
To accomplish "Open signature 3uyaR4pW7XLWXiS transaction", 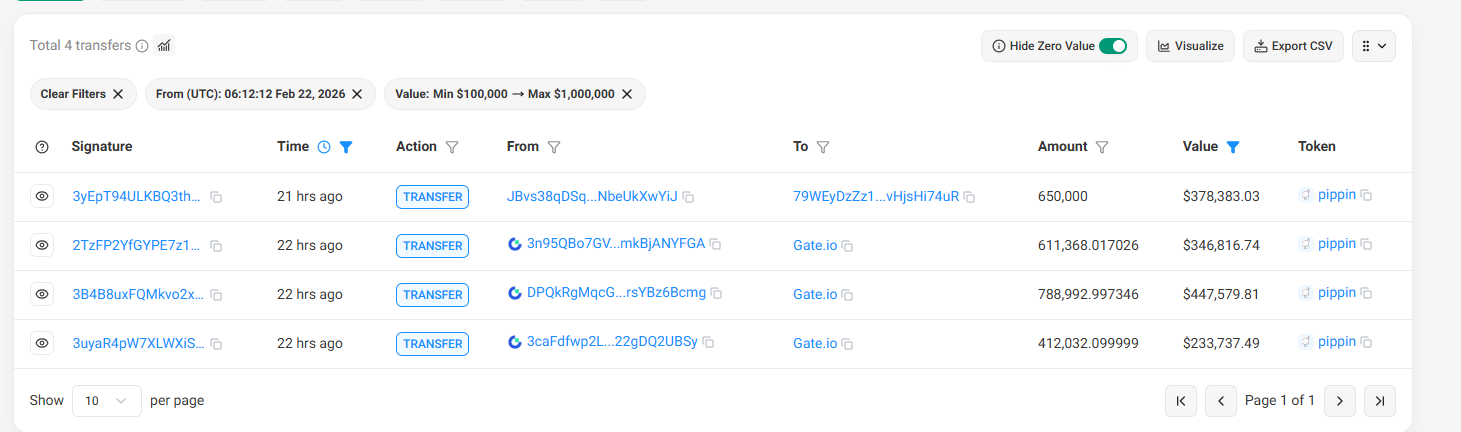I will [x=138, y=343].
